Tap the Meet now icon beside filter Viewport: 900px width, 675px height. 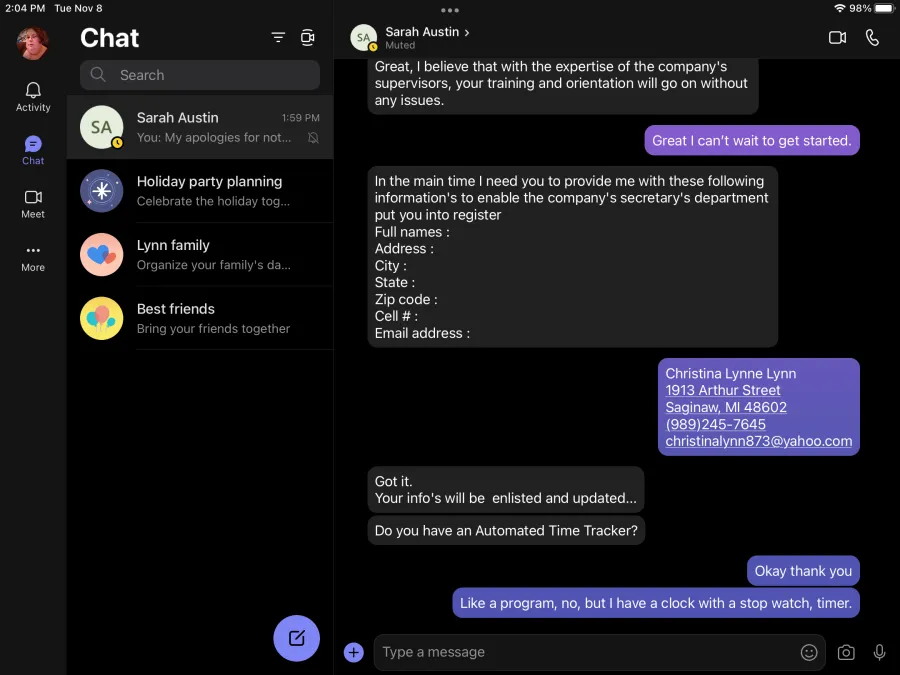(308, 37)
